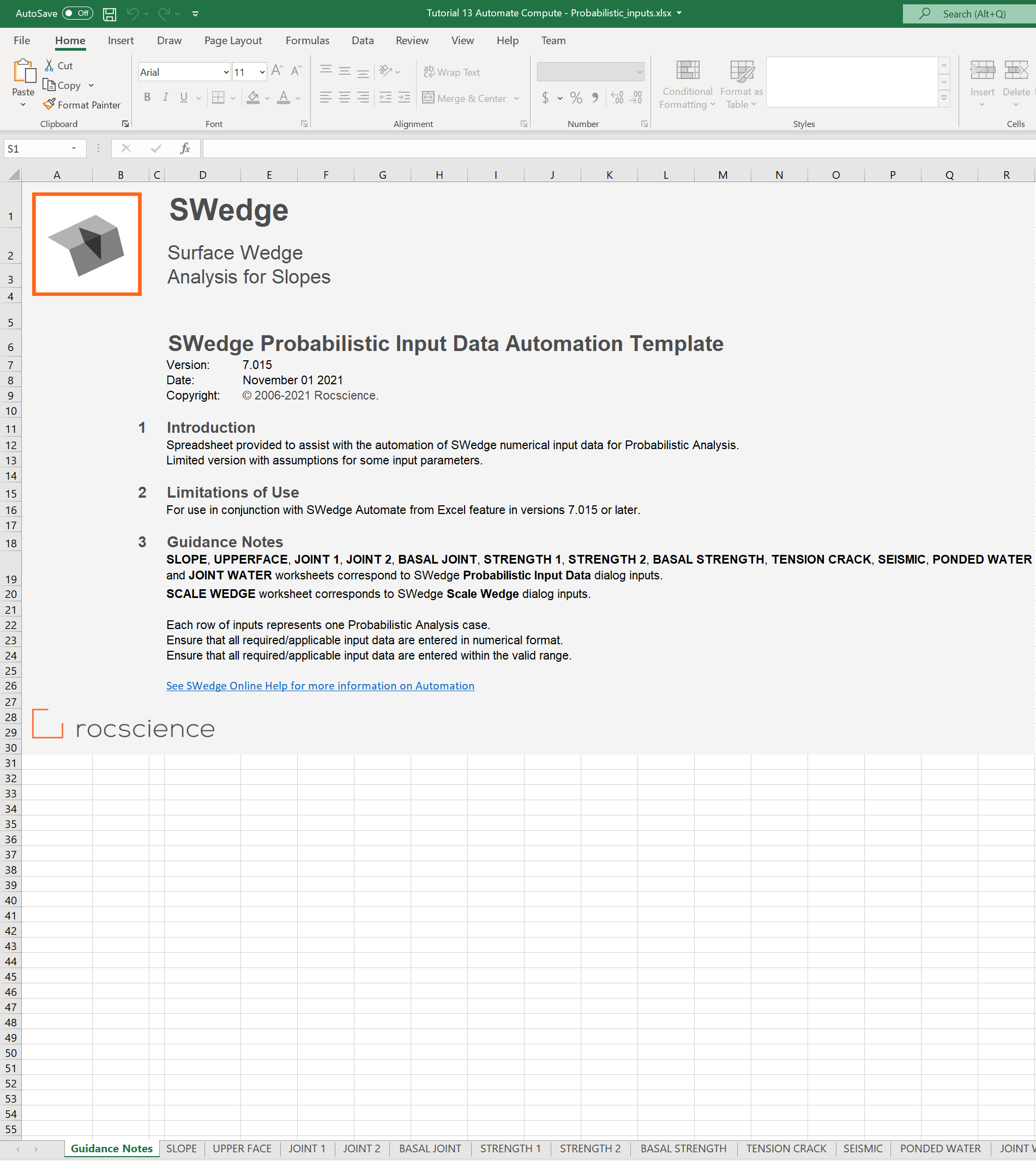Toggle Bold formatting
The image size is (1036, 1161).
tap(147, 98)
